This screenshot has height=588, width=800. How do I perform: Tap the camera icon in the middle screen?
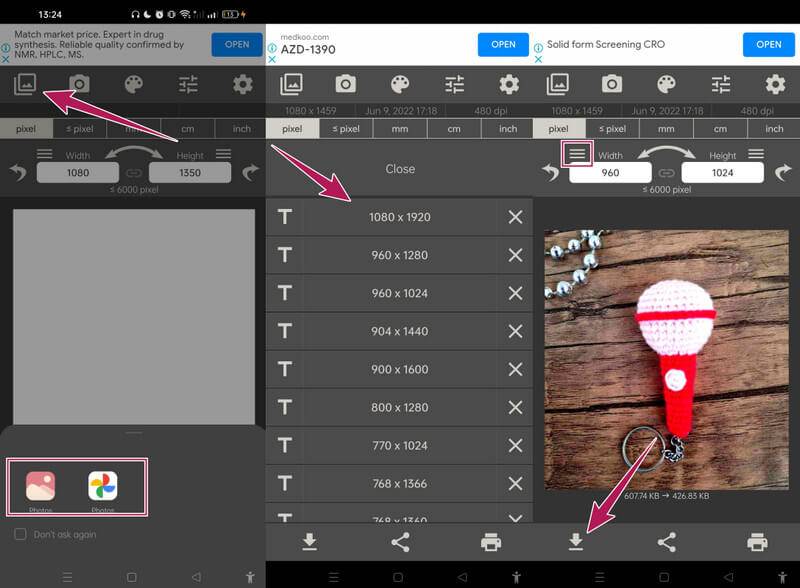click(346, 84)
